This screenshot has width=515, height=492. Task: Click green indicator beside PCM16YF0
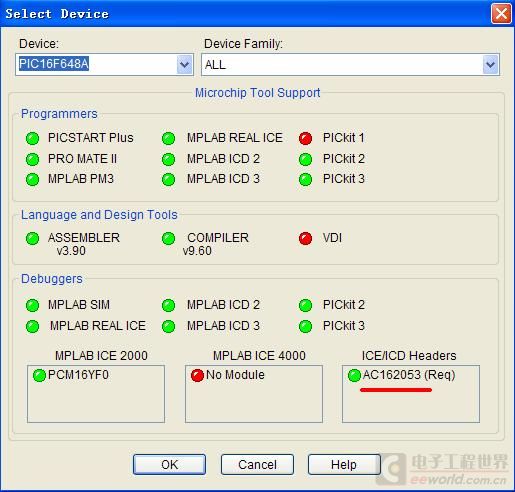click(39, 375)
